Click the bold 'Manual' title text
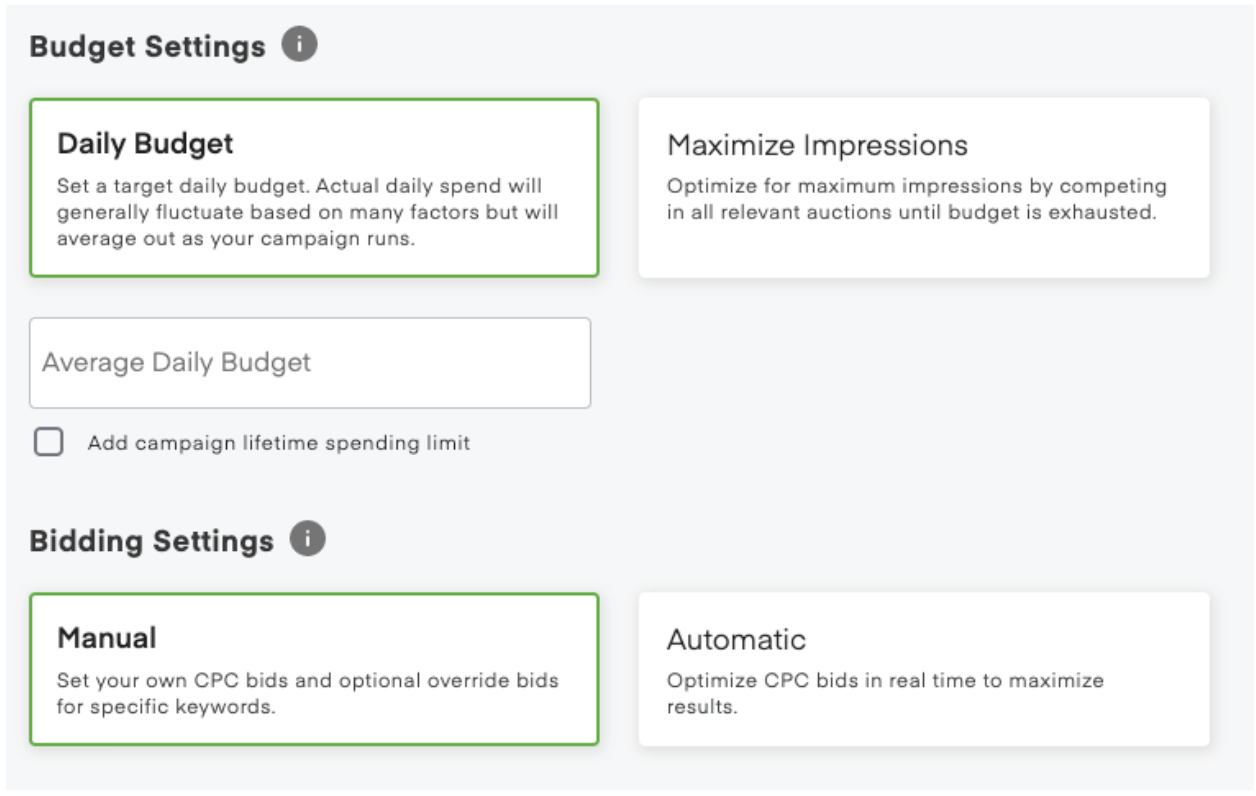This screenshot has height=796, width=1256. point(107,638)
